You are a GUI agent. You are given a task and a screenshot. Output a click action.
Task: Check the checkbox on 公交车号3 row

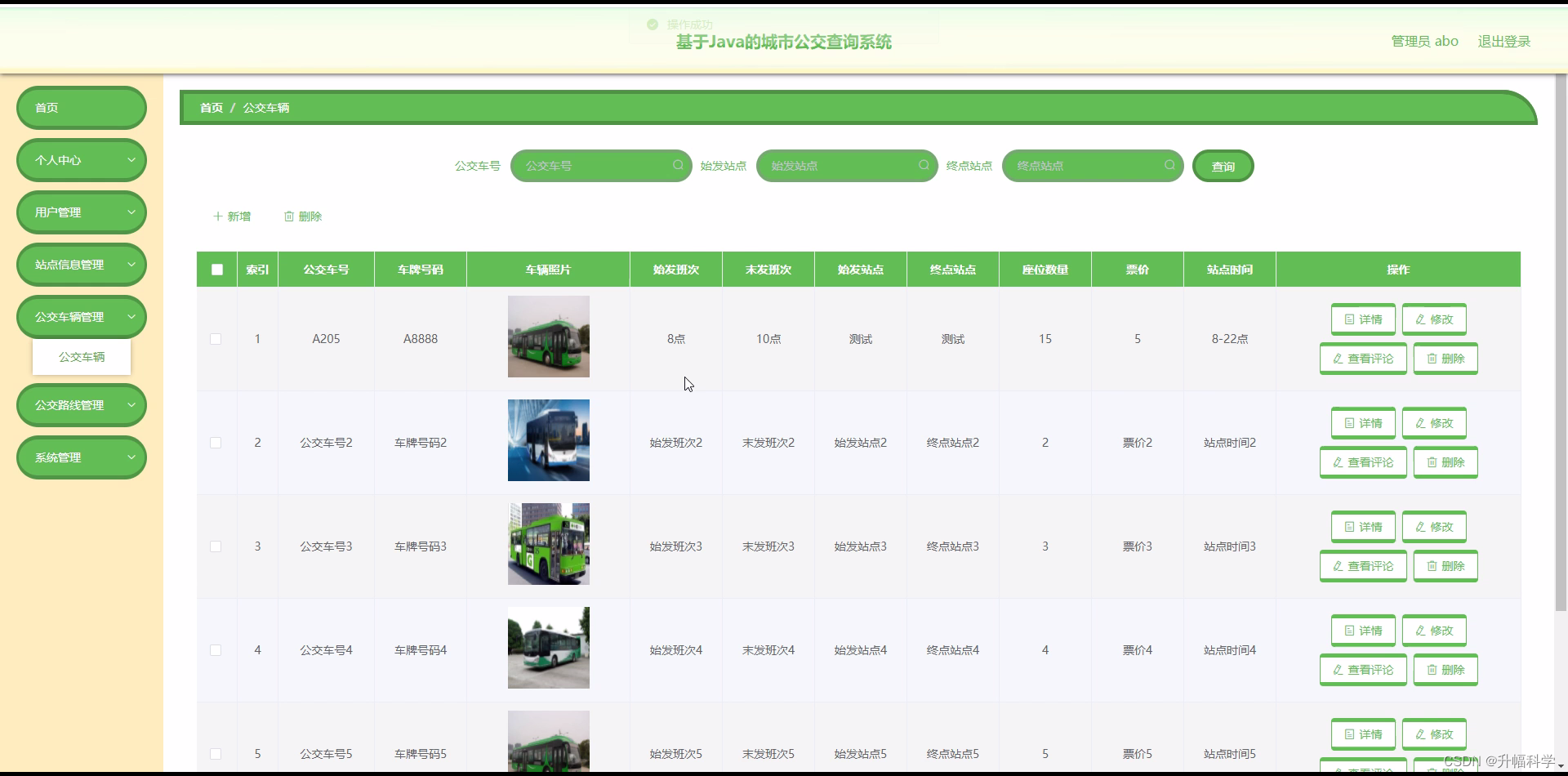tap(216, 546)
